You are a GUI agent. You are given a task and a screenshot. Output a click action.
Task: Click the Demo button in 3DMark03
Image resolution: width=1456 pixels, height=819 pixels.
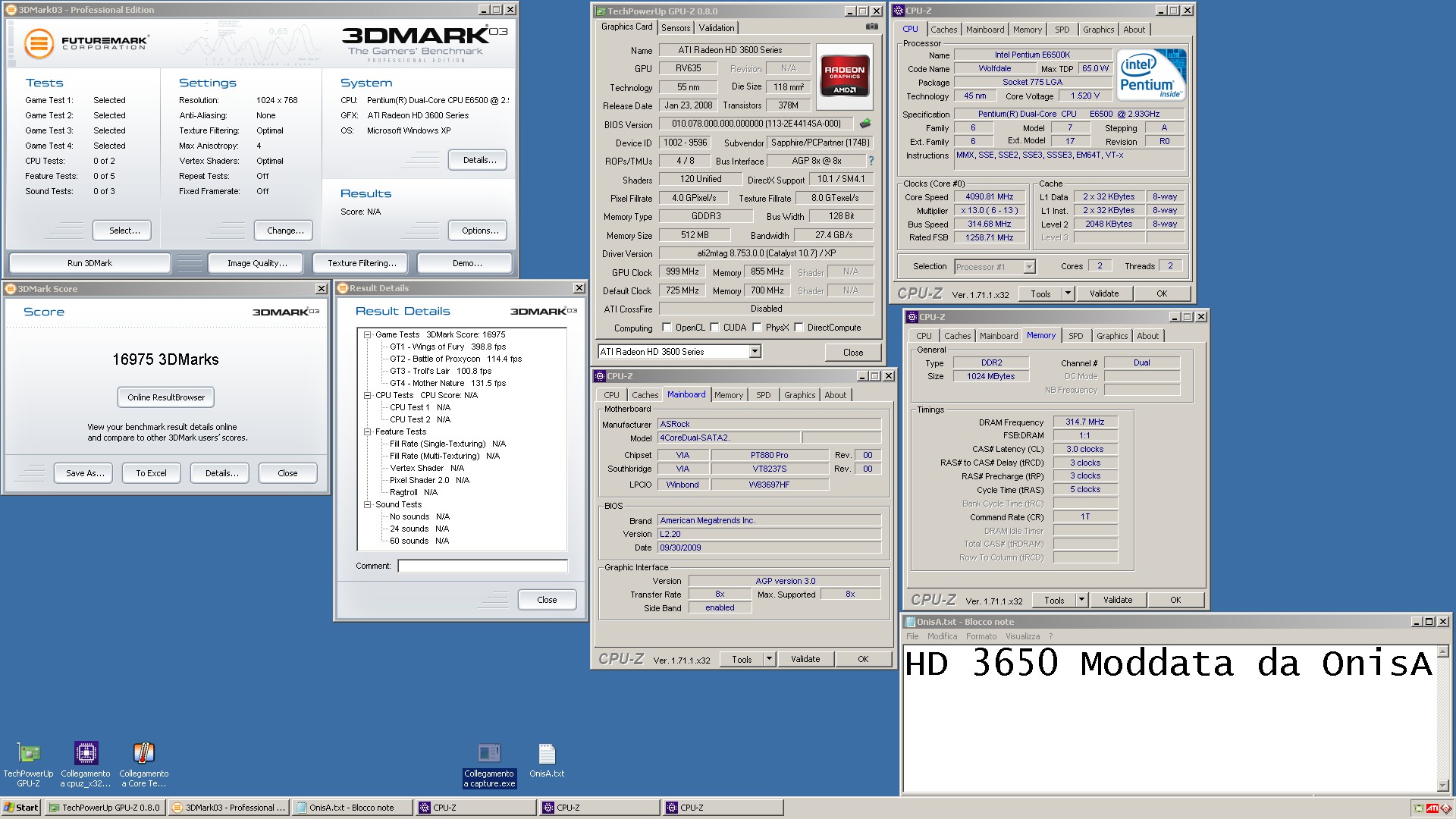tap(466, 263)
